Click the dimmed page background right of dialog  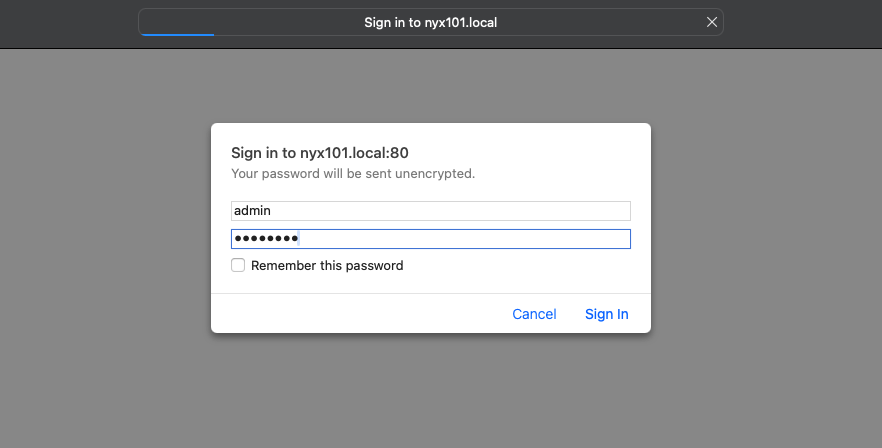tap(766, 248)
